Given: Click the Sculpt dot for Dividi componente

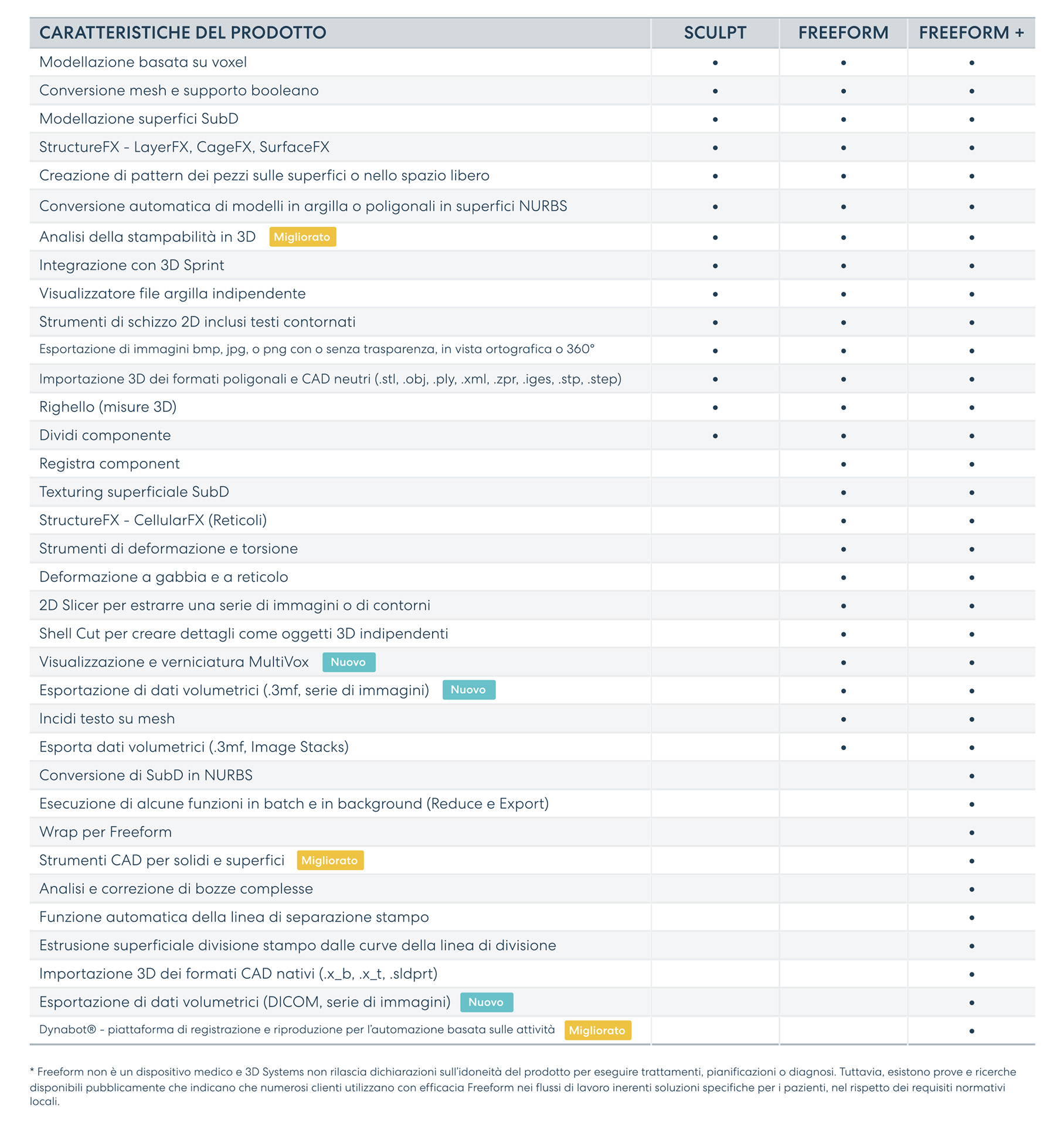Looking at the screenshot, I should click(715, 436).
